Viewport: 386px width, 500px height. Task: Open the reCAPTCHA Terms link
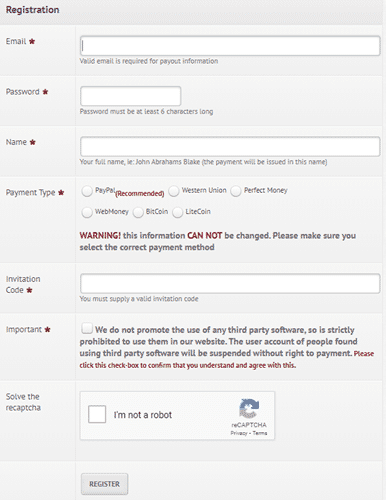coord(260,433)
